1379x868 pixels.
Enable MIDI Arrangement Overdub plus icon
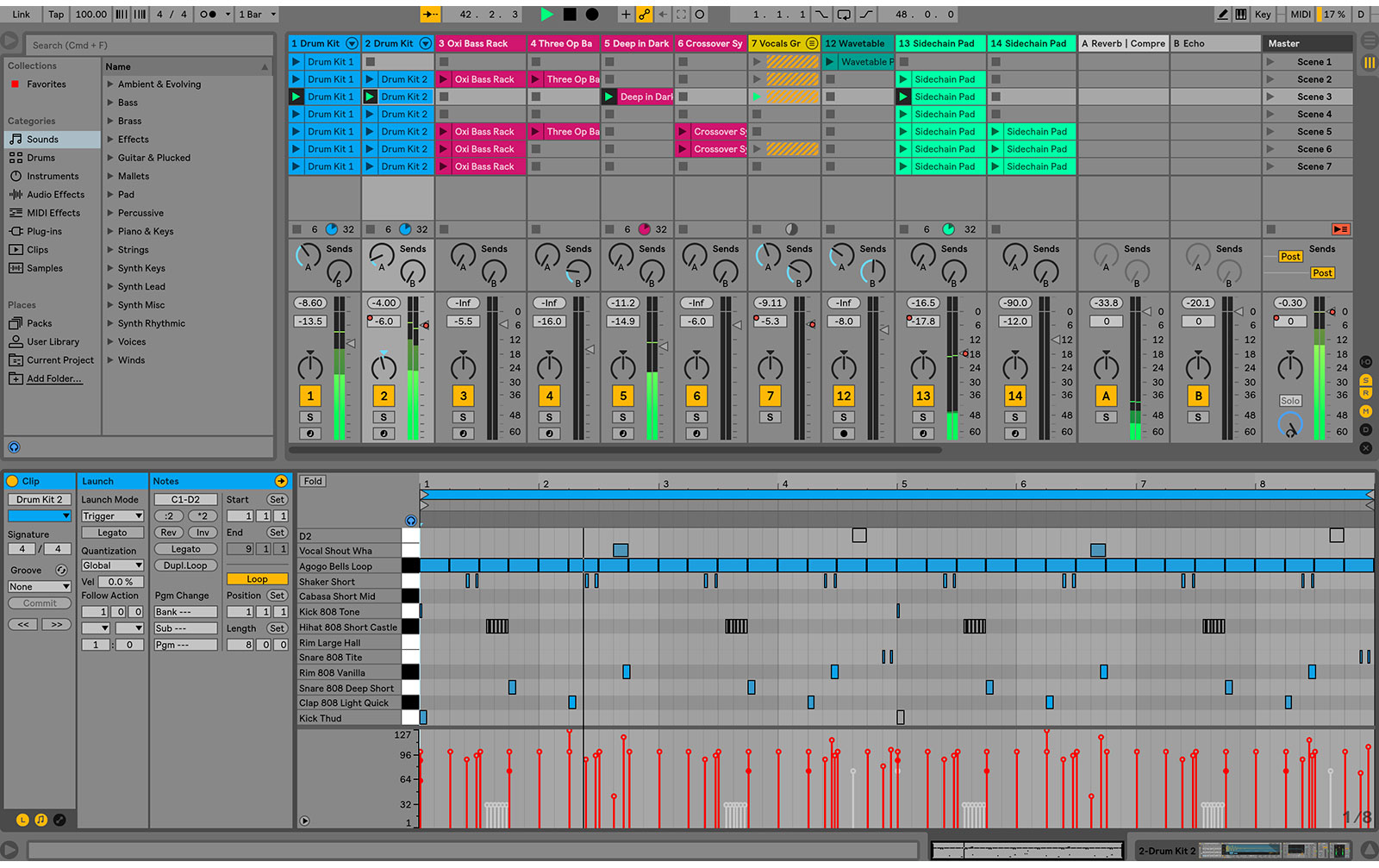pos(626,15)
